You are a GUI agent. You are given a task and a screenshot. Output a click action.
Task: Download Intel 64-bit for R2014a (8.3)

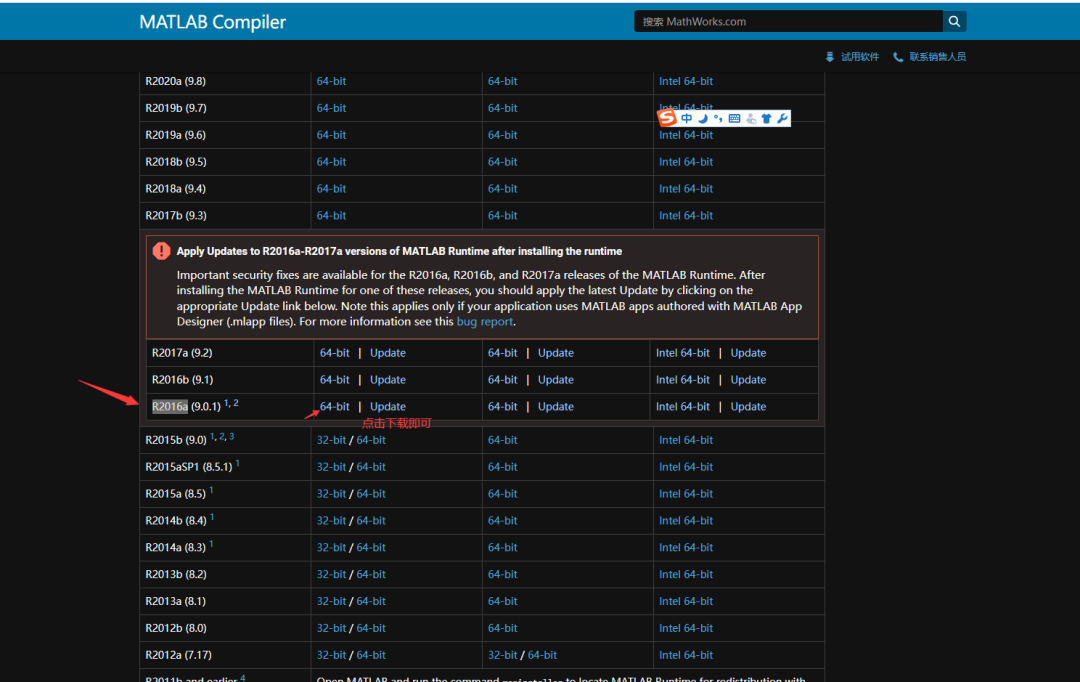(x=685, y=548)
